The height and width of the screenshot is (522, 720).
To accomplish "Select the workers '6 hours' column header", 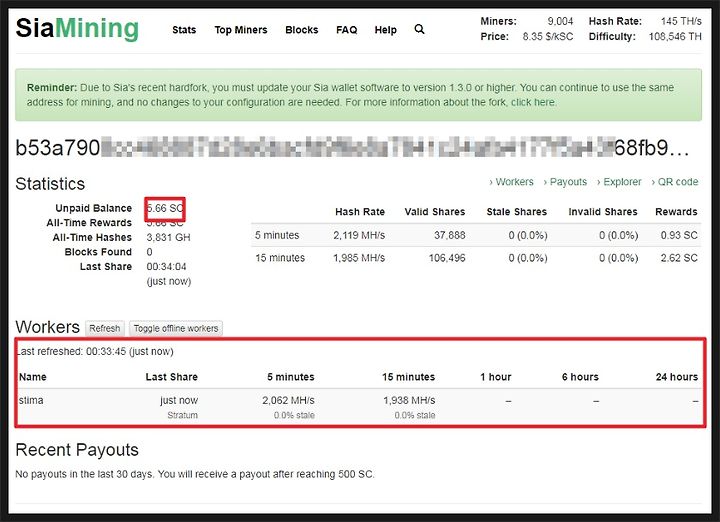I will 580,377.
